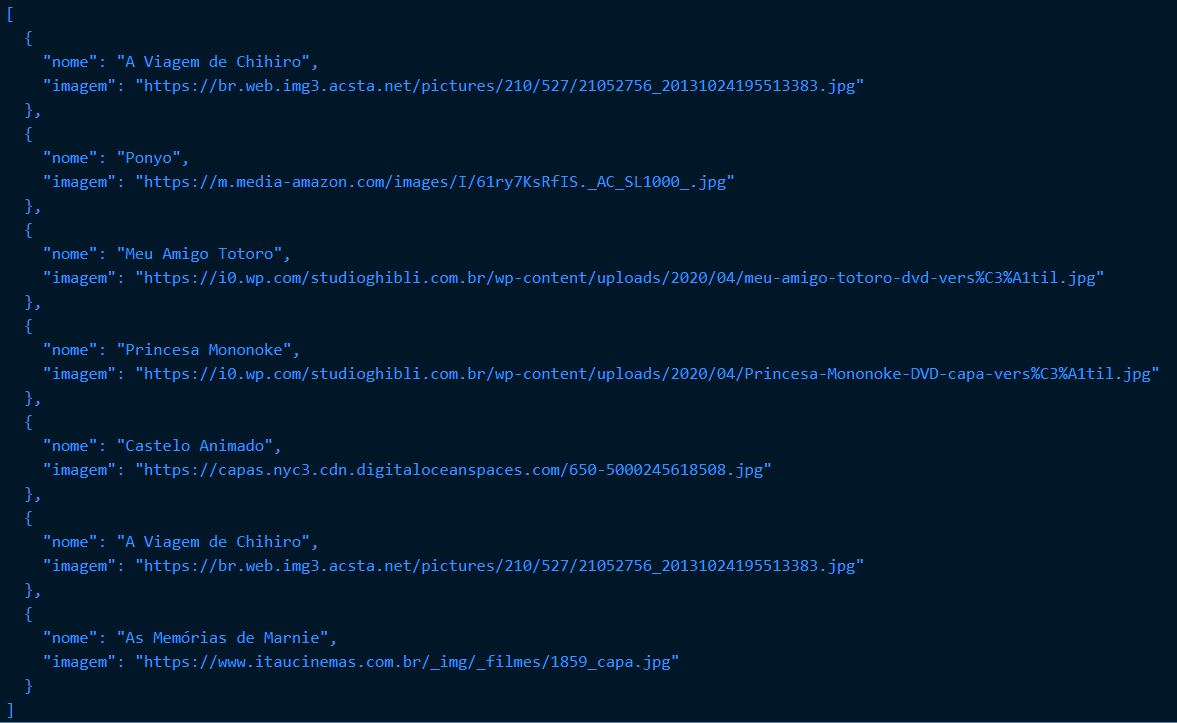The width and height of the screenshot is (1177, 723).
Task: Click the opening brace of the first object
Action: point(30,38)
